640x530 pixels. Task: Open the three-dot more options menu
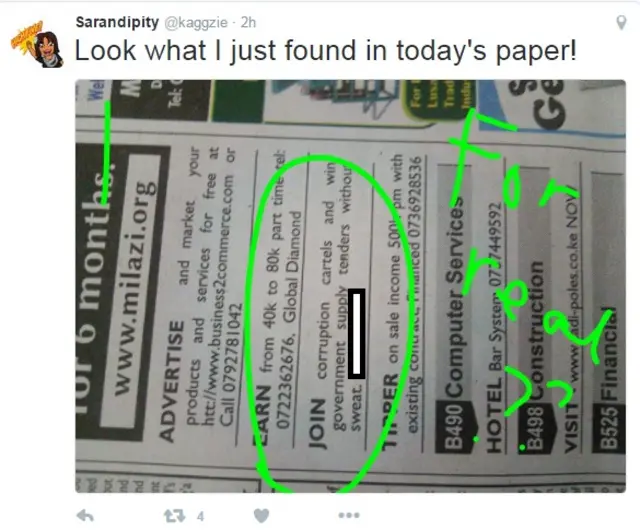tap(349, 516)
